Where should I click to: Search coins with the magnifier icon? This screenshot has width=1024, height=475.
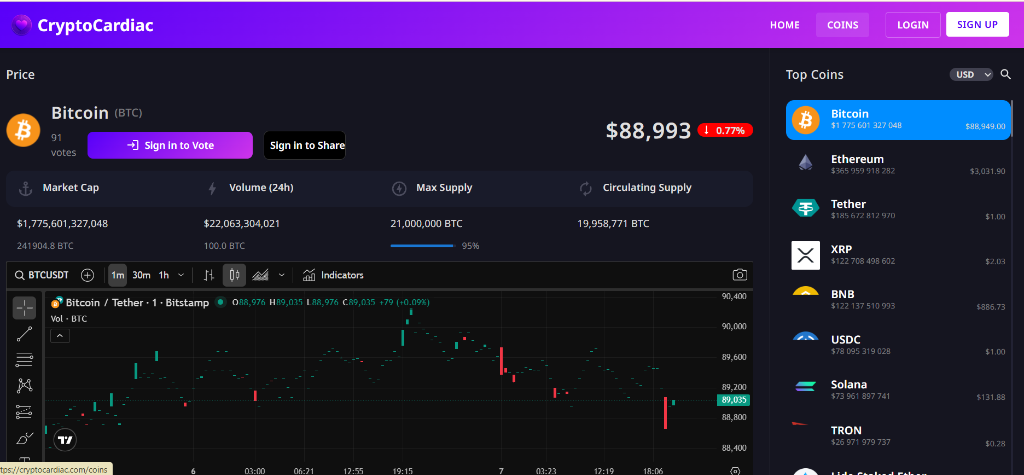coord(1006,74)
